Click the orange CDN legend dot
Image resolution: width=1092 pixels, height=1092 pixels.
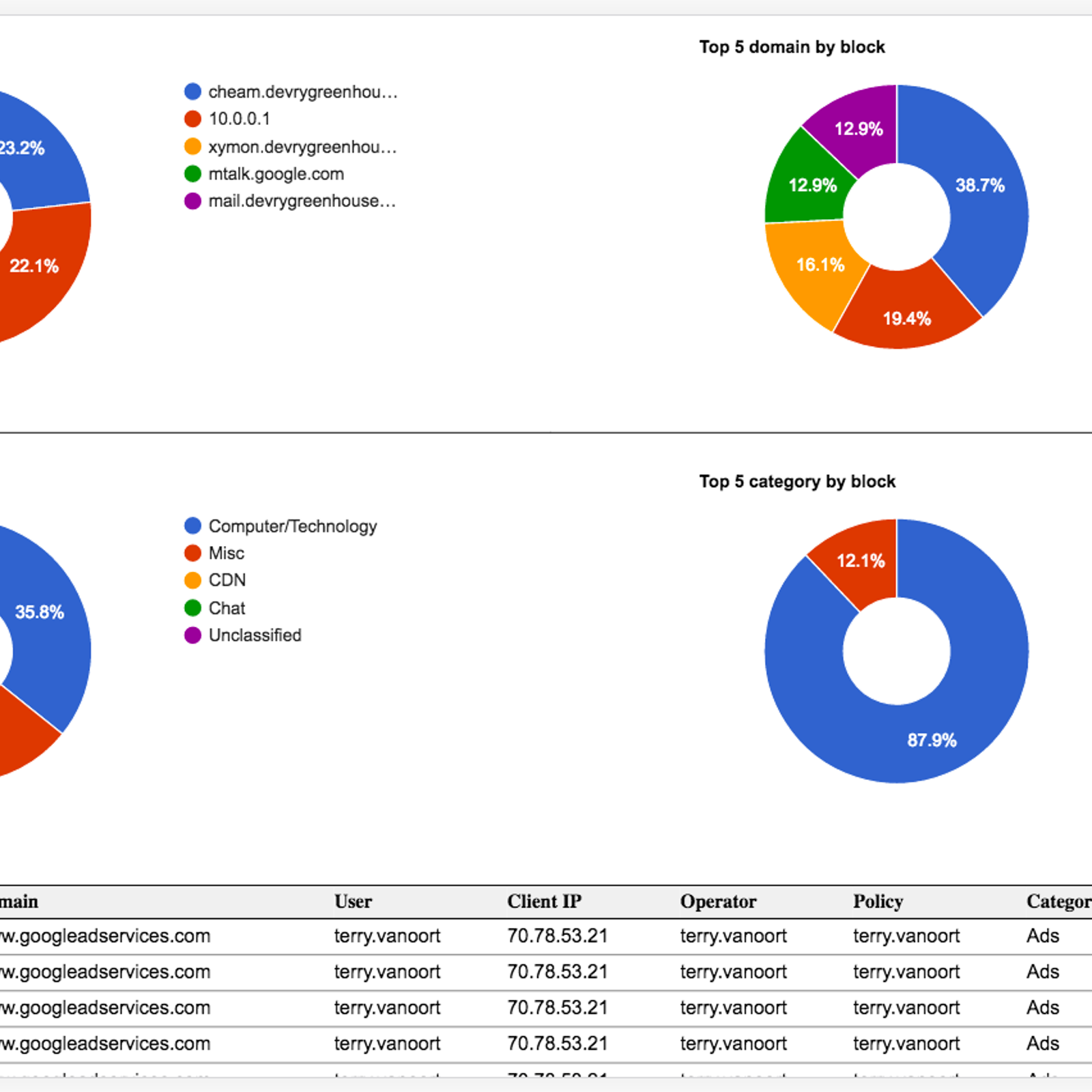[x=192, y=580]
